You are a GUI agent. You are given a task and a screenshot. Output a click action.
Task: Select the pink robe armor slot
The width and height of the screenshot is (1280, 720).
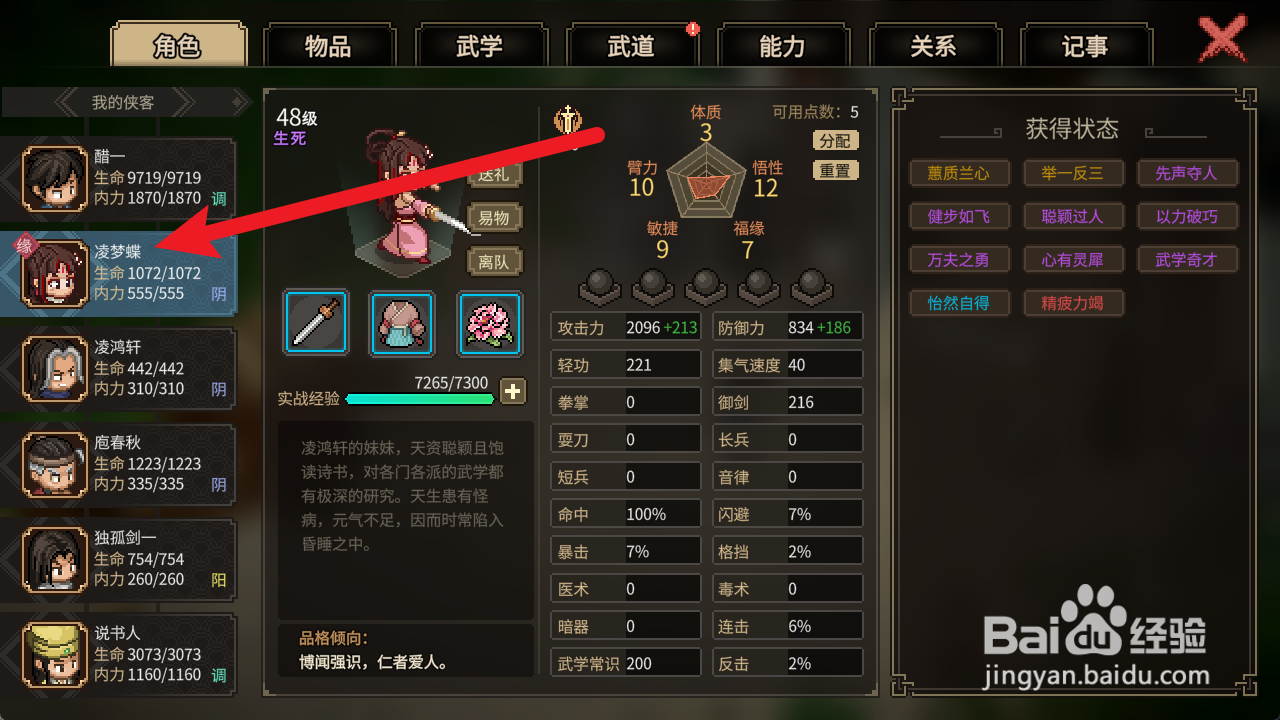point(403,323)
